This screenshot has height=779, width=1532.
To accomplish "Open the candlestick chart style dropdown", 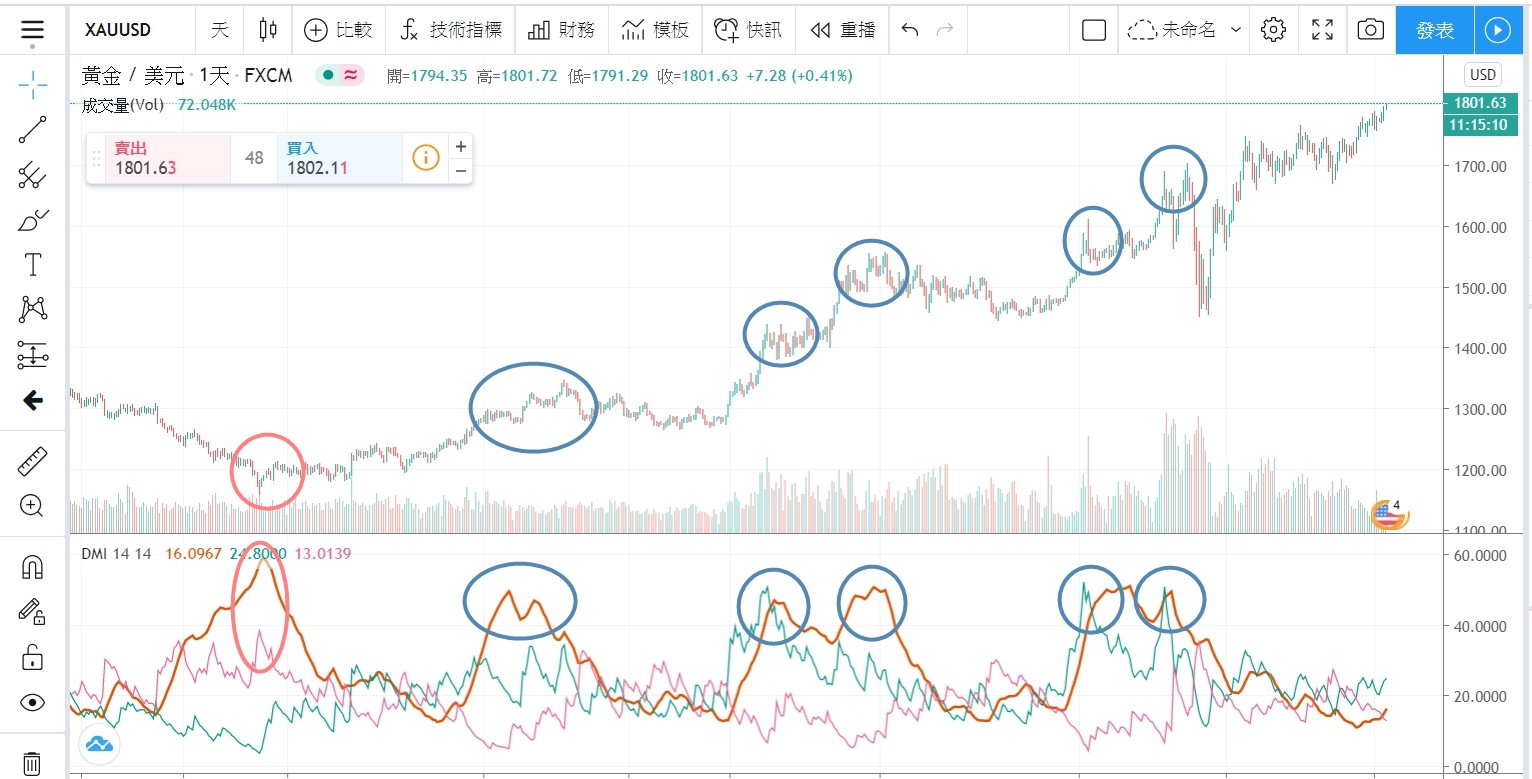I will click(268, 30).
